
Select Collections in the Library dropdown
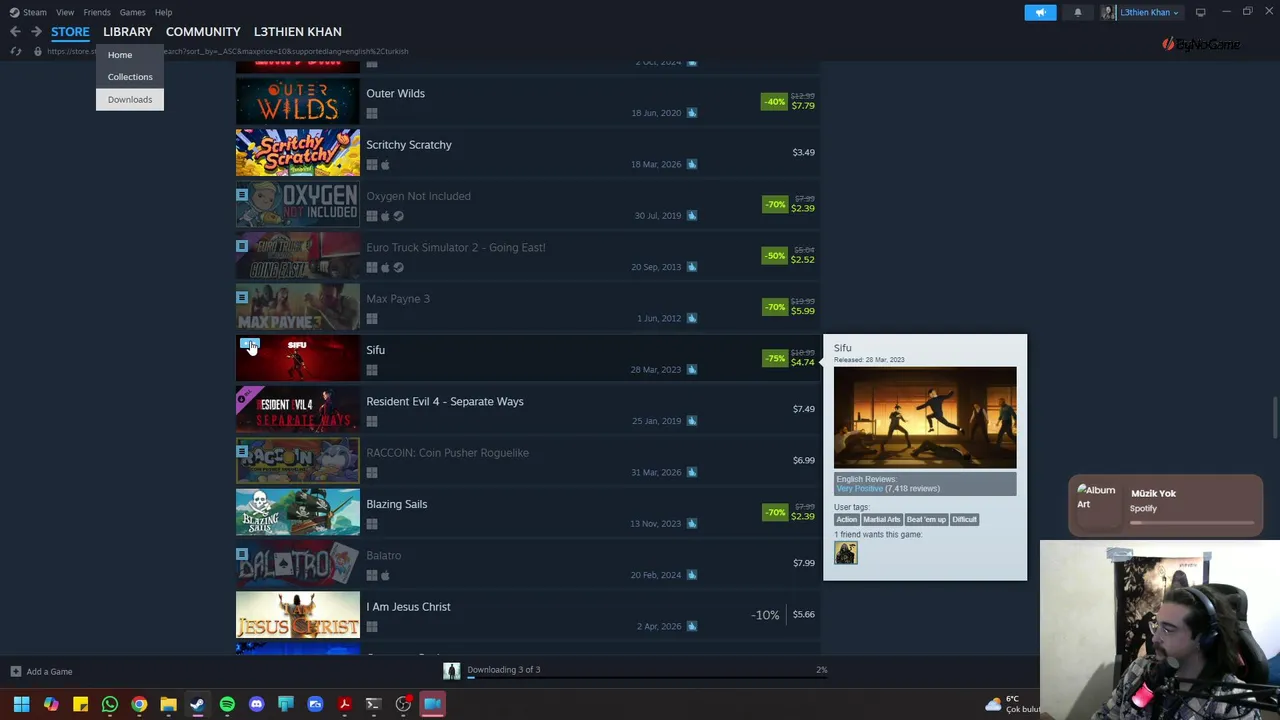(130, 77)
